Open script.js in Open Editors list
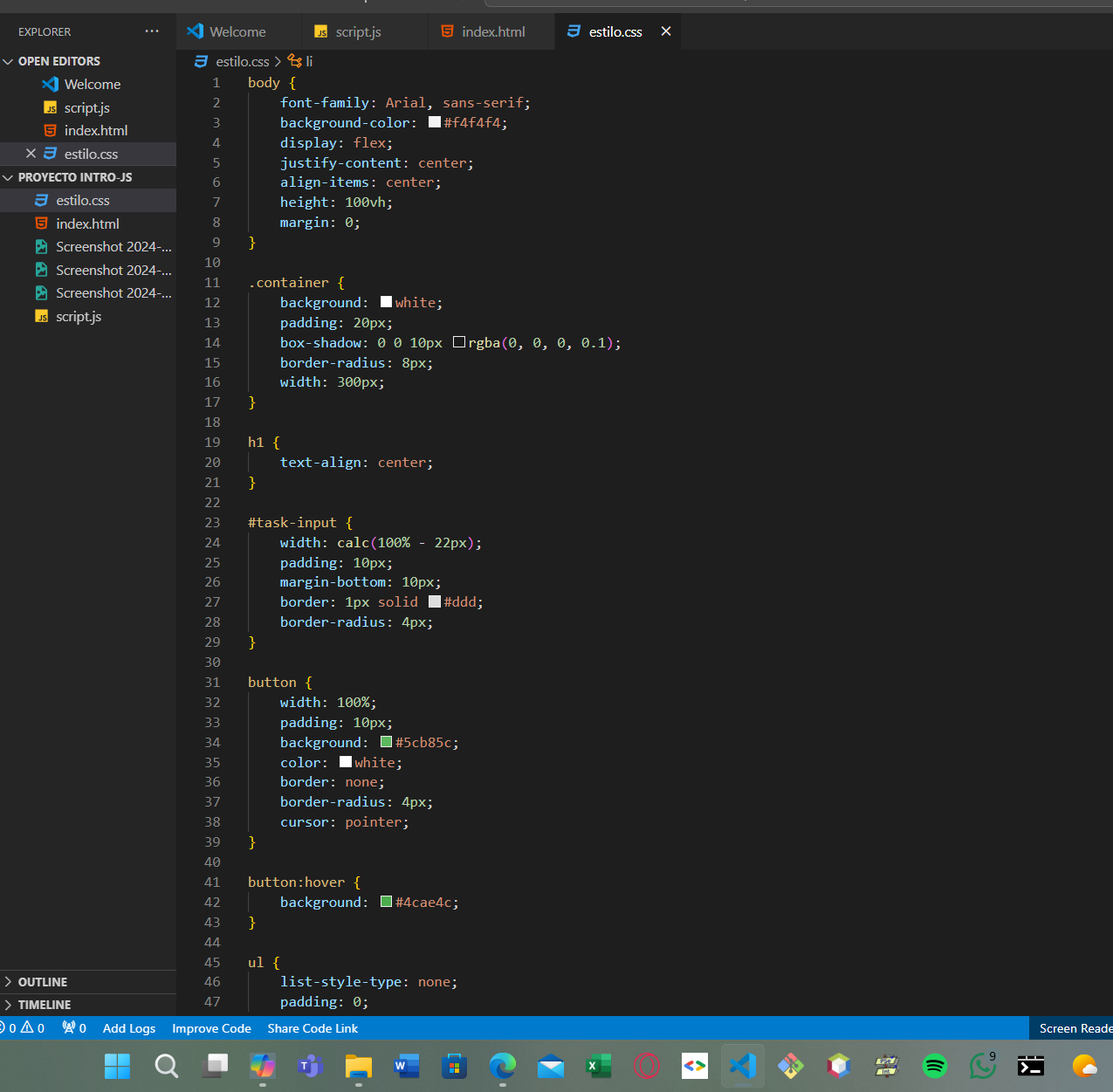 click(86, 107)
